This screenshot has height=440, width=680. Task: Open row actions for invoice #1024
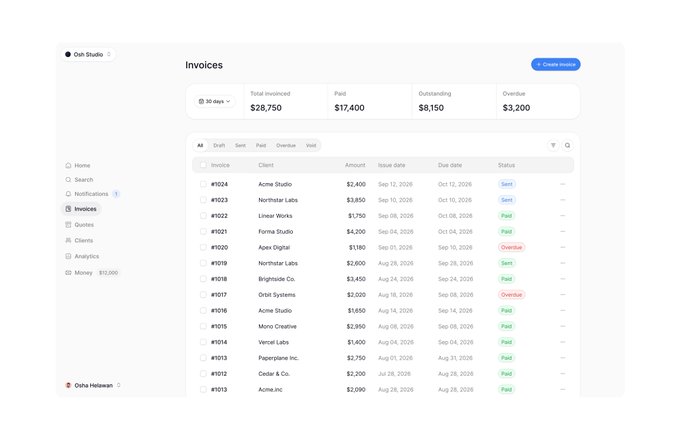[562, 184]
